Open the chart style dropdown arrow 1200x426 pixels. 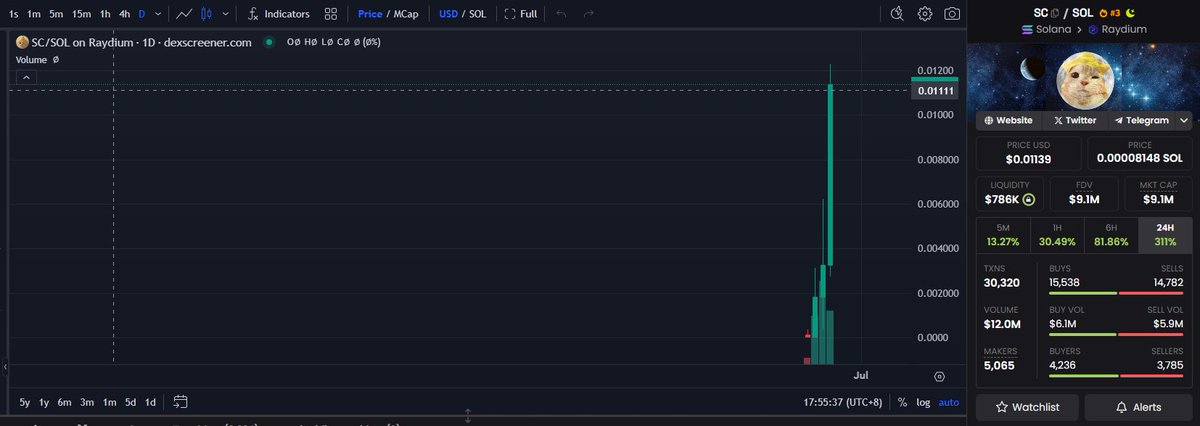[x=226, y=14]
